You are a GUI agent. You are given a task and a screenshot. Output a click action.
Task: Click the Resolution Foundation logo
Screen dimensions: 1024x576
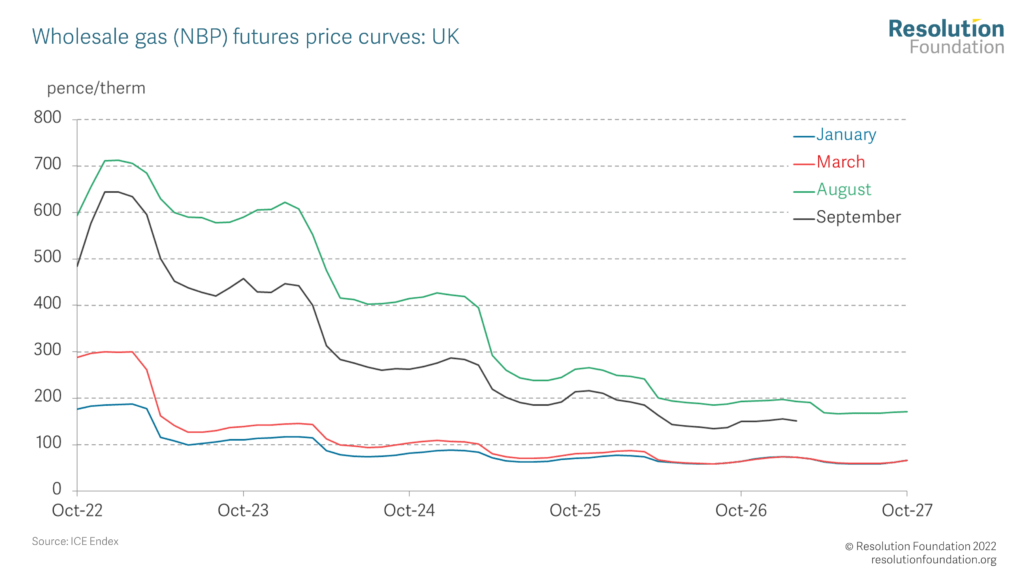pyautogui.click(x=946, y=37)
